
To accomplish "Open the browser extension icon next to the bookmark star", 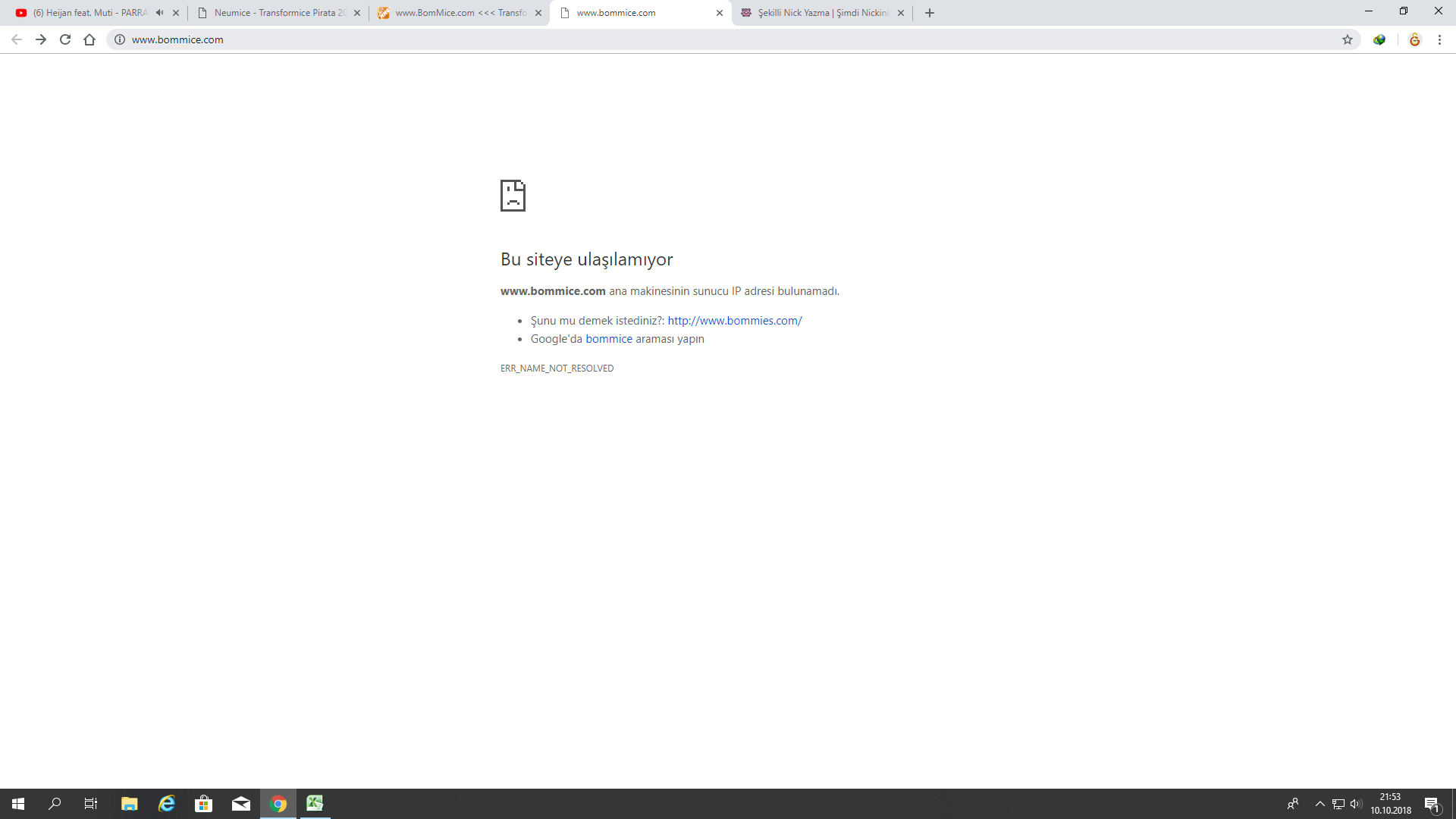I will tap(1379, 39).
